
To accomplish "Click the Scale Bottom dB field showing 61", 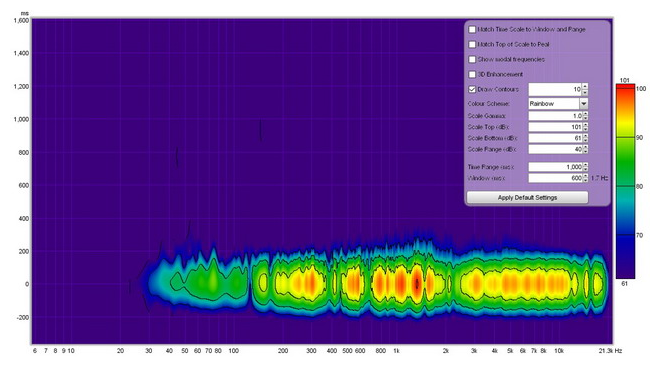I will click(x=555, y=138).
